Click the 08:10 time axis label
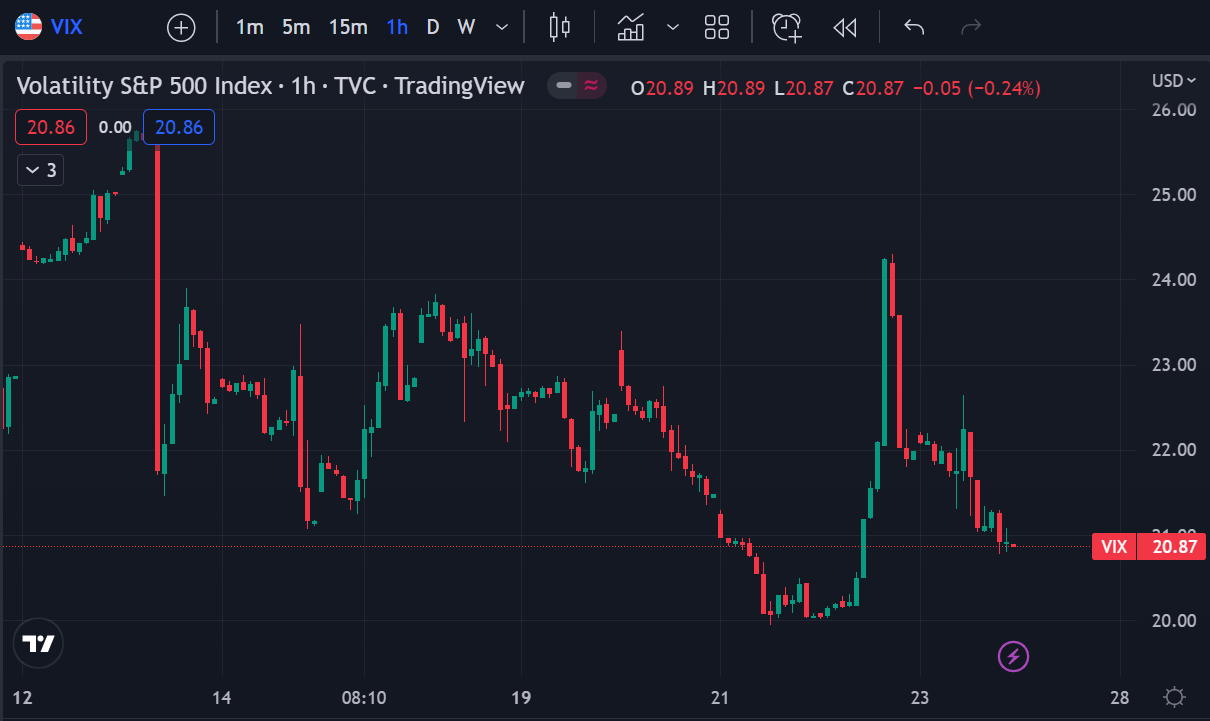This screenshot has width=1210, height=721. 365,697
